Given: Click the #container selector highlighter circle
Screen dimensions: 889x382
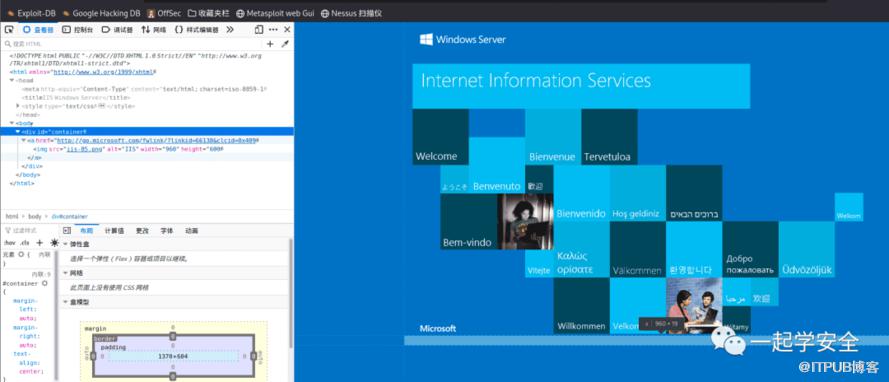Looking at the screenshot, I should tap(44, 283).
